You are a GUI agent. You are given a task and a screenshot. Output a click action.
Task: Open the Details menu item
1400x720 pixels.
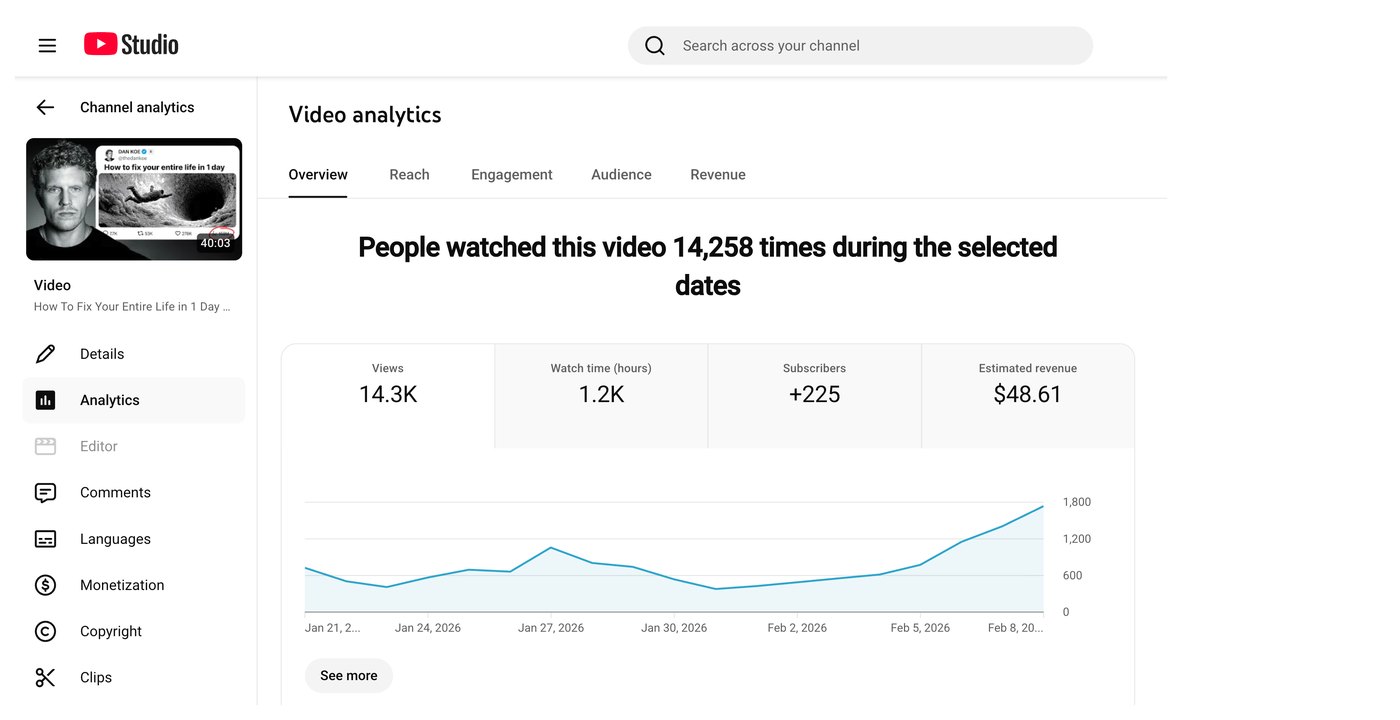[x=133, y=354]
